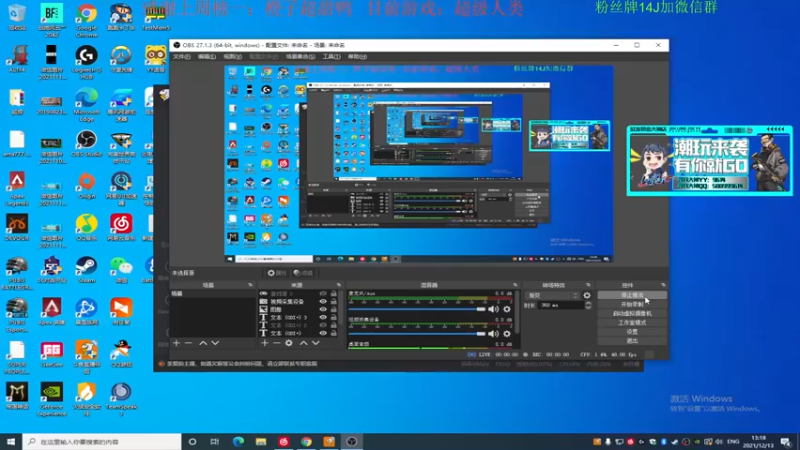The height and width of the screenshot is (450, 800).
Task: Remove selected source with minus icon
Action: 277,343
